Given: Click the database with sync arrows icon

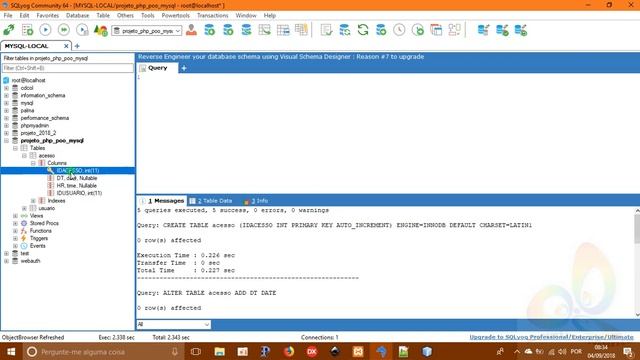Looking at the screenshot, I should (x=344, y=30).
